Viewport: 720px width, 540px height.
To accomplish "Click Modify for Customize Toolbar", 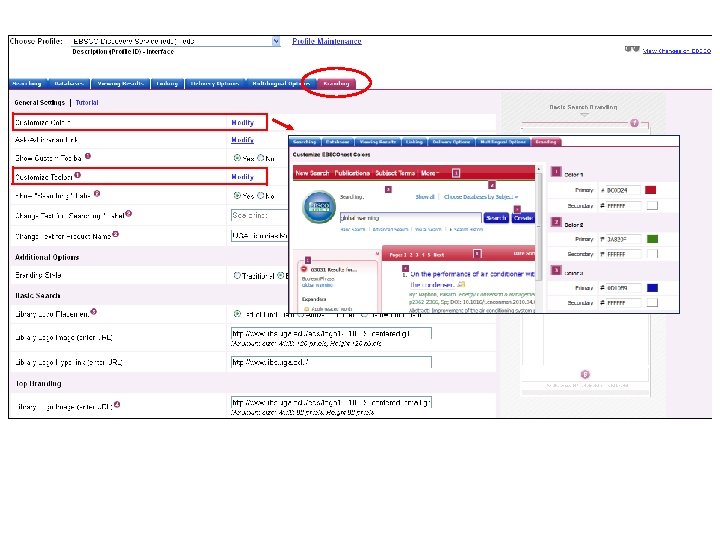I will pyautogui.click(x=242, y=177).
